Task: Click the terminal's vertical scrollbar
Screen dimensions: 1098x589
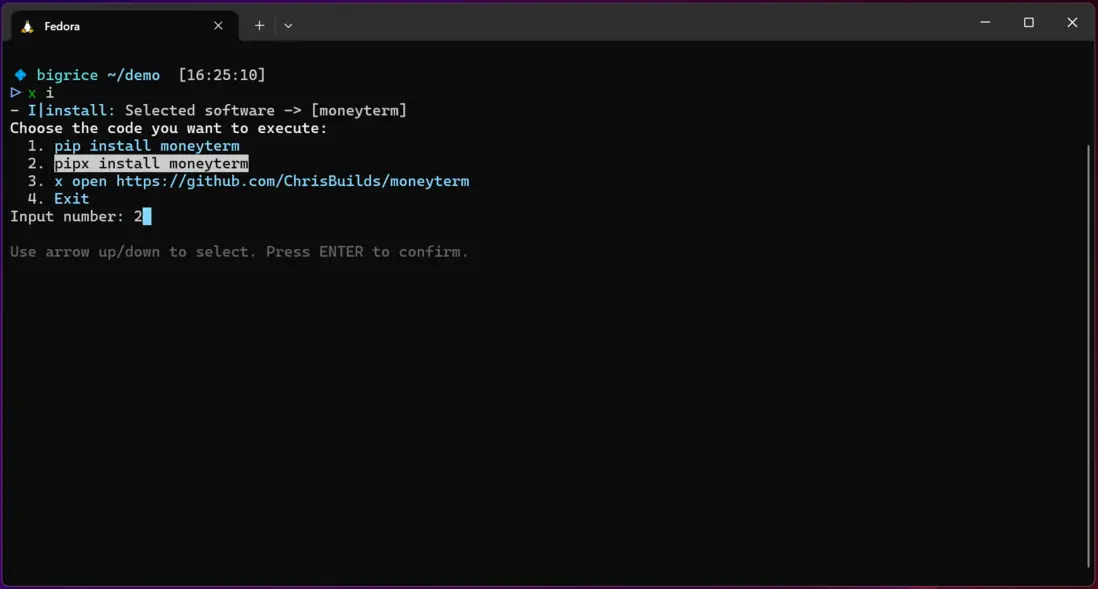Action: (x=1088, y=355)
